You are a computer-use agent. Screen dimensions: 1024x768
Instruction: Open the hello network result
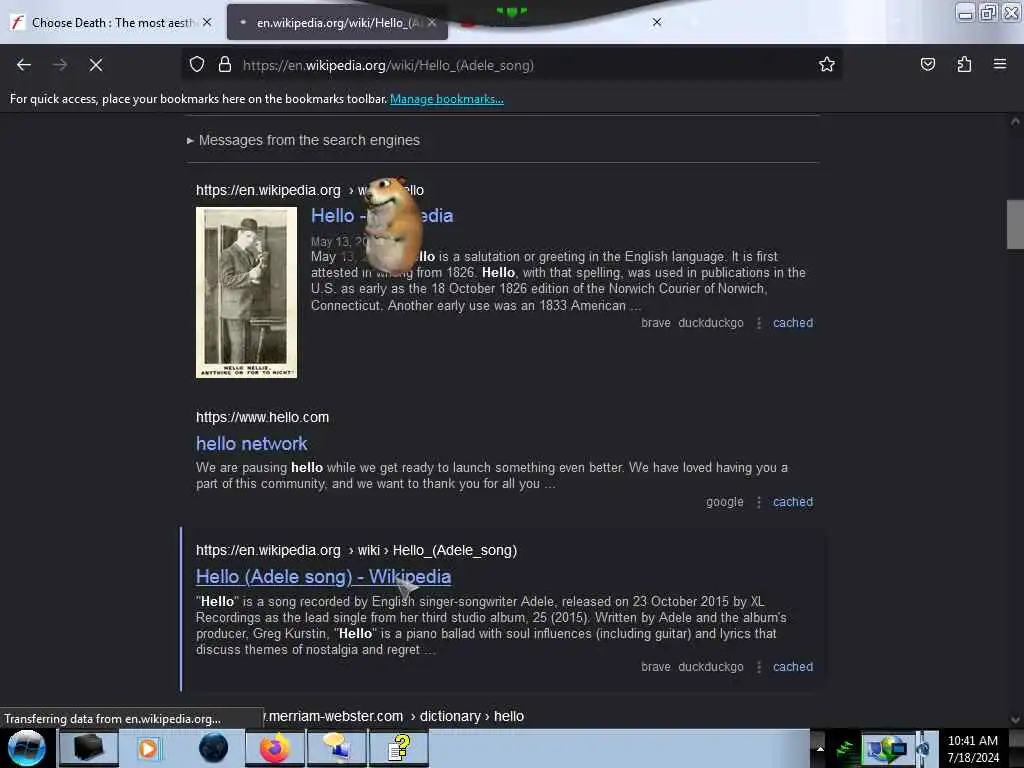click(x=251, y=443)
